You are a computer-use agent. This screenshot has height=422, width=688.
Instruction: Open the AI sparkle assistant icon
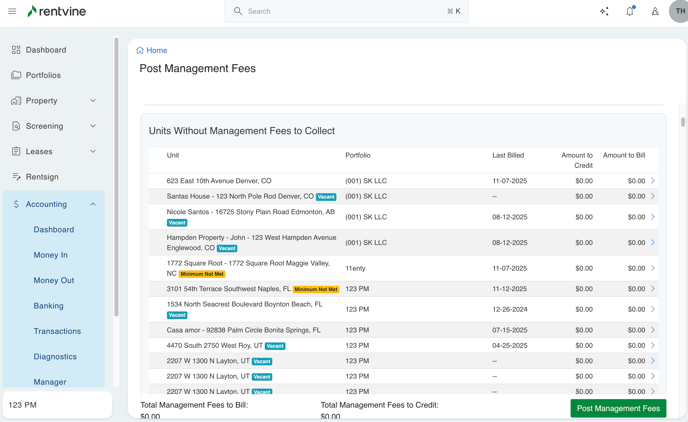(604, 12)
